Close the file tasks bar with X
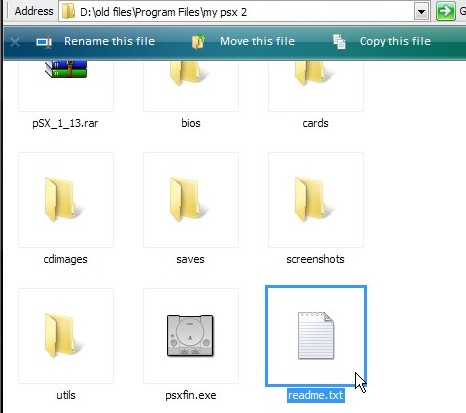 15,42
